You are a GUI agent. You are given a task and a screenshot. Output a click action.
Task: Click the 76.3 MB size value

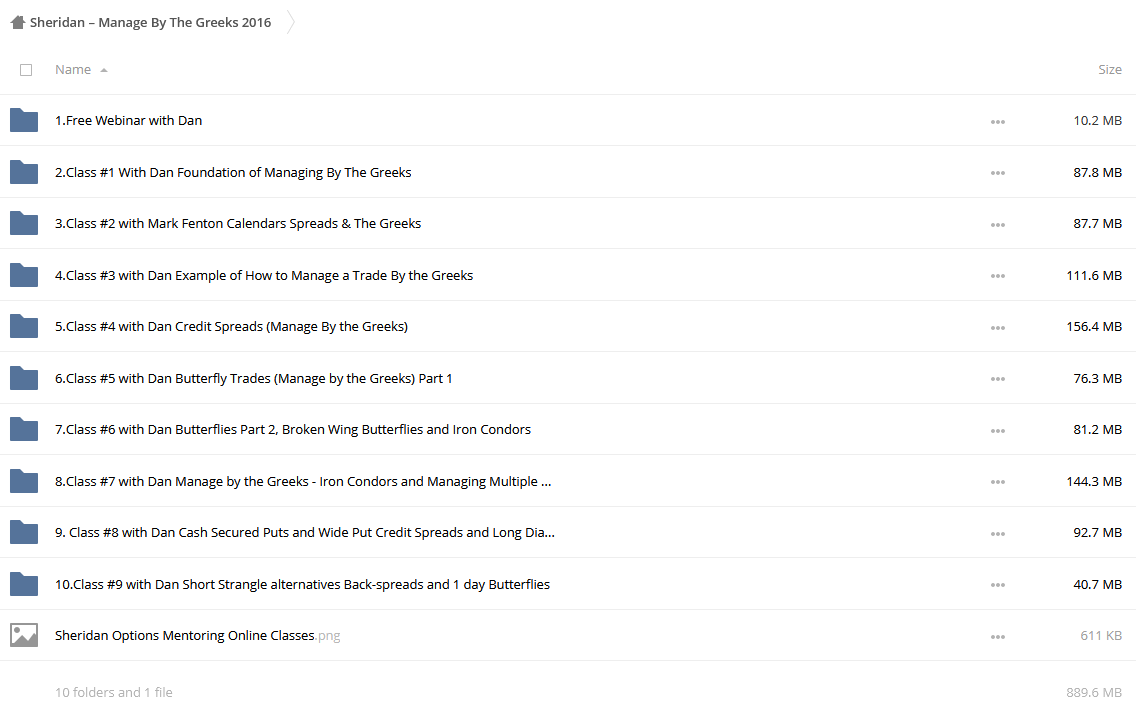tap(1098, 378)
